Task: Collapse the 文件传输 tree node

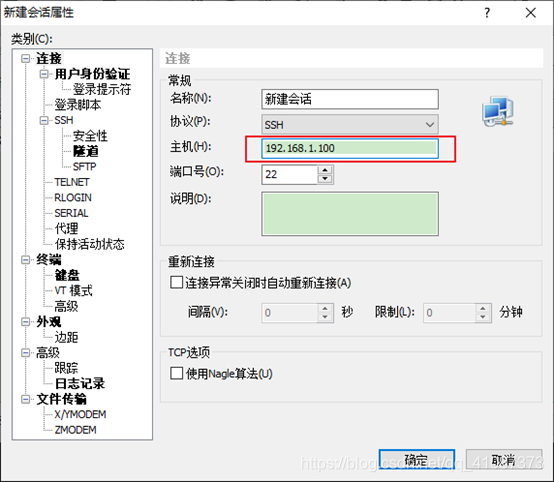Action: pyautogui.click(x=25, y=399)
